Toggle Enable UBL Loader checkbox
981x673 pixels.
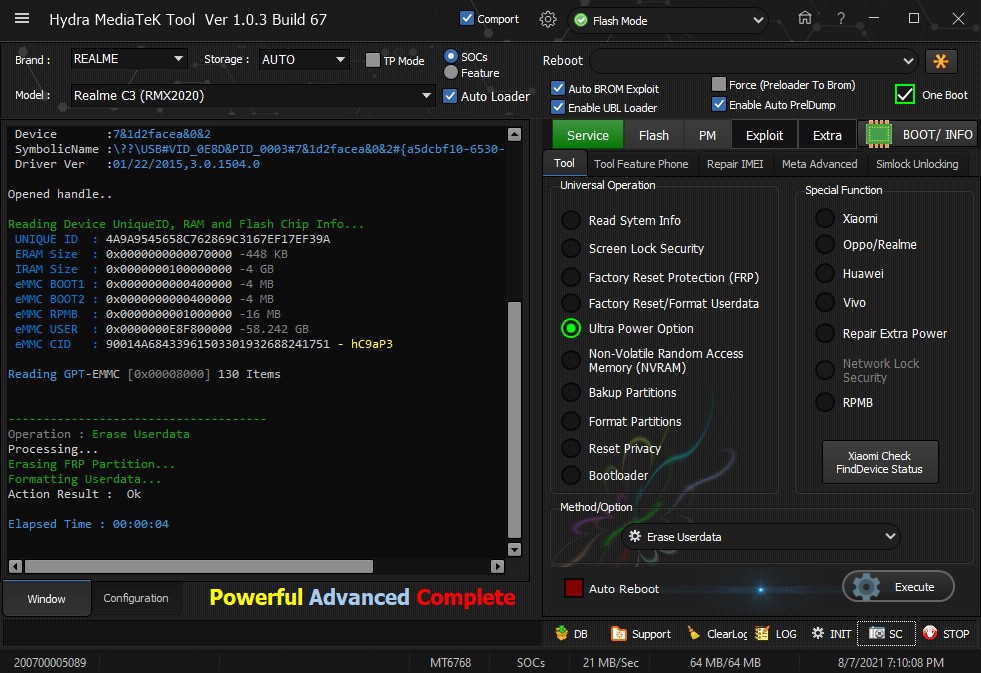pos(558,107)
